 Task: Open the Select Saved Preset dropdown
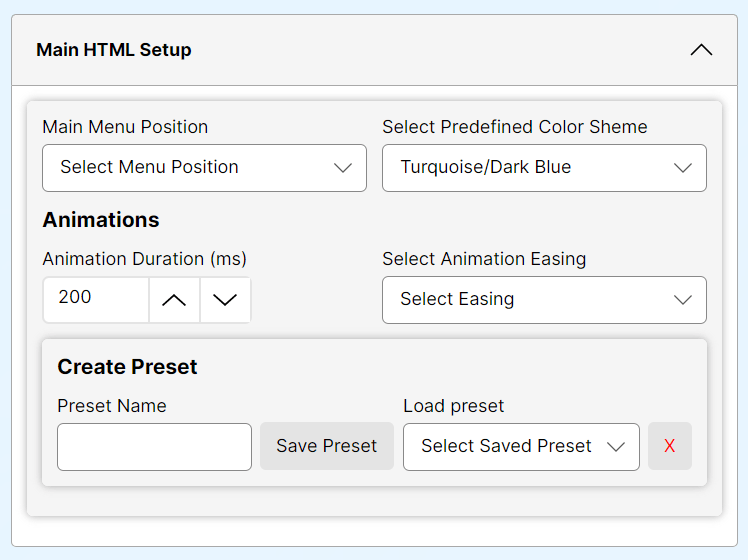click(x=521, y=447)
